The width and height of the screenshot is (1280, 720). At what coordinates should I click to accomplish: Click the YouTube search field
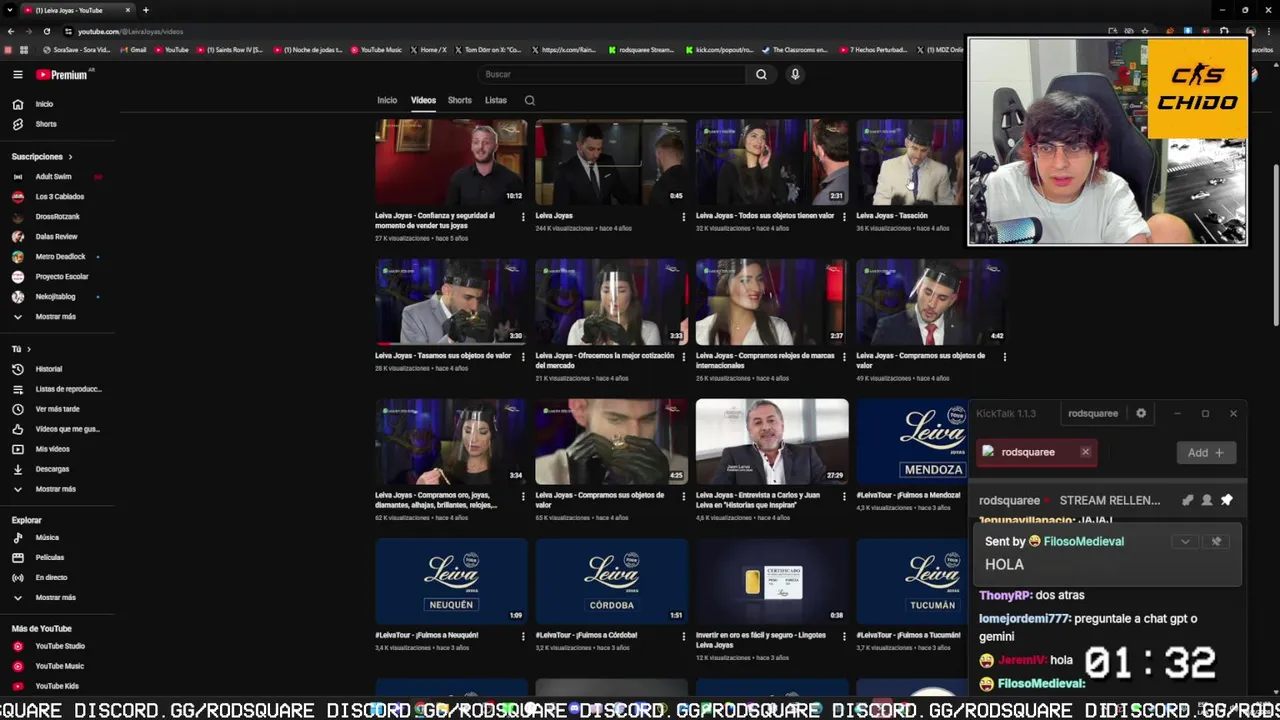pos(612,74)
